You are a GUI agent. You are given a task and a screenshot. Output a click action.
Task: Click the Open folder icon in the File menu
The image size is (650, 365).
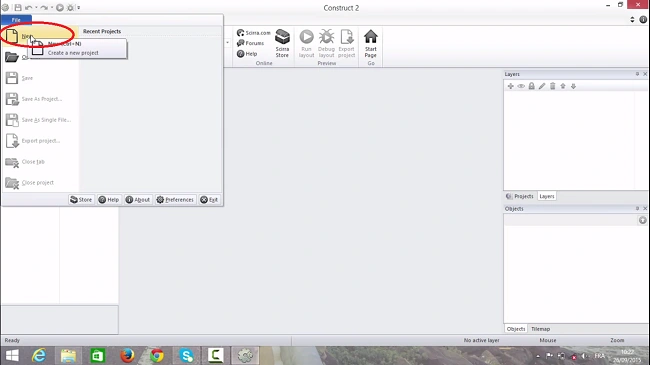(12, 57)
